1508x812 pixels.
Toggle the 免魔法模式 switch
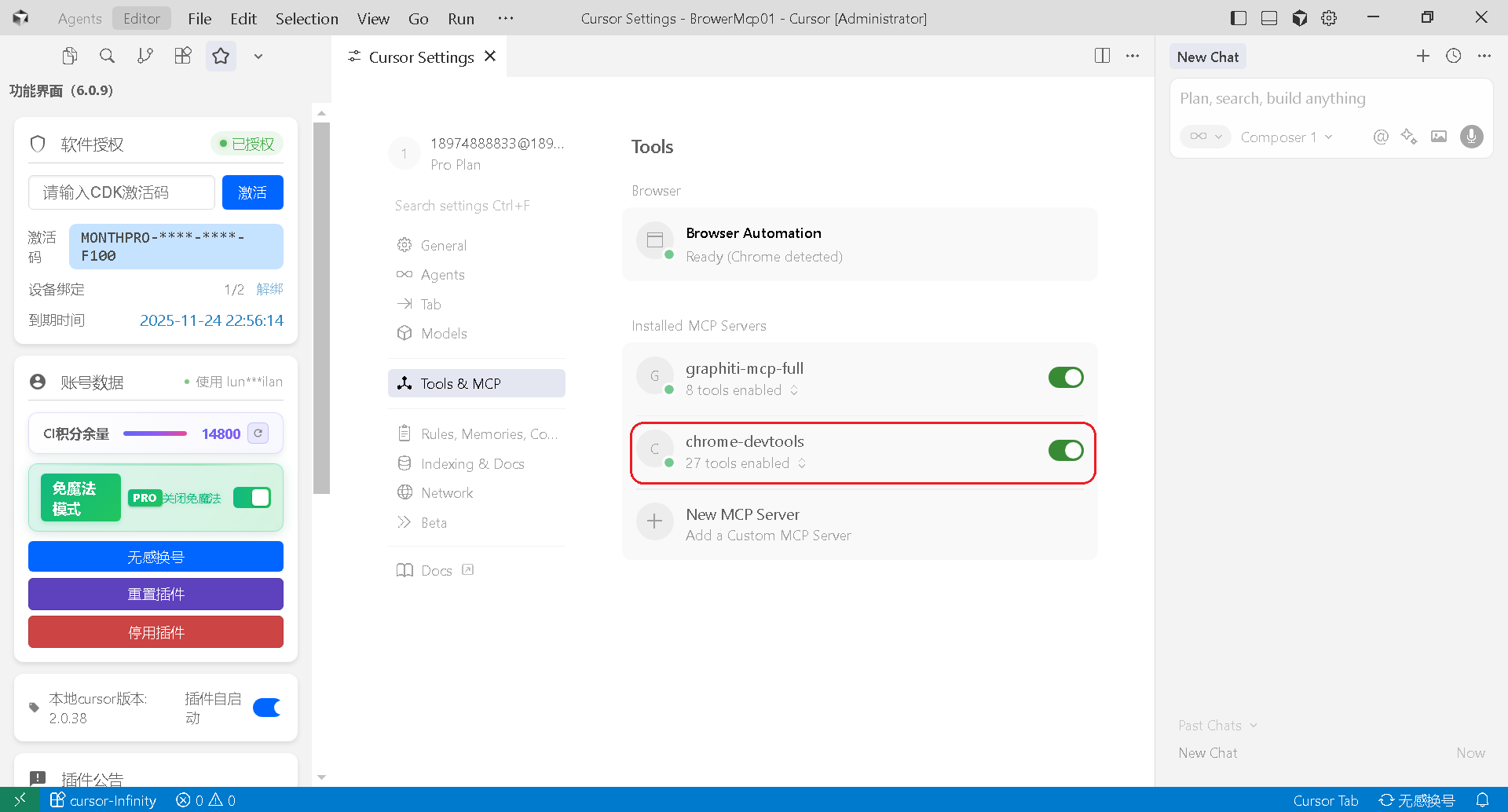pos(251,498)
